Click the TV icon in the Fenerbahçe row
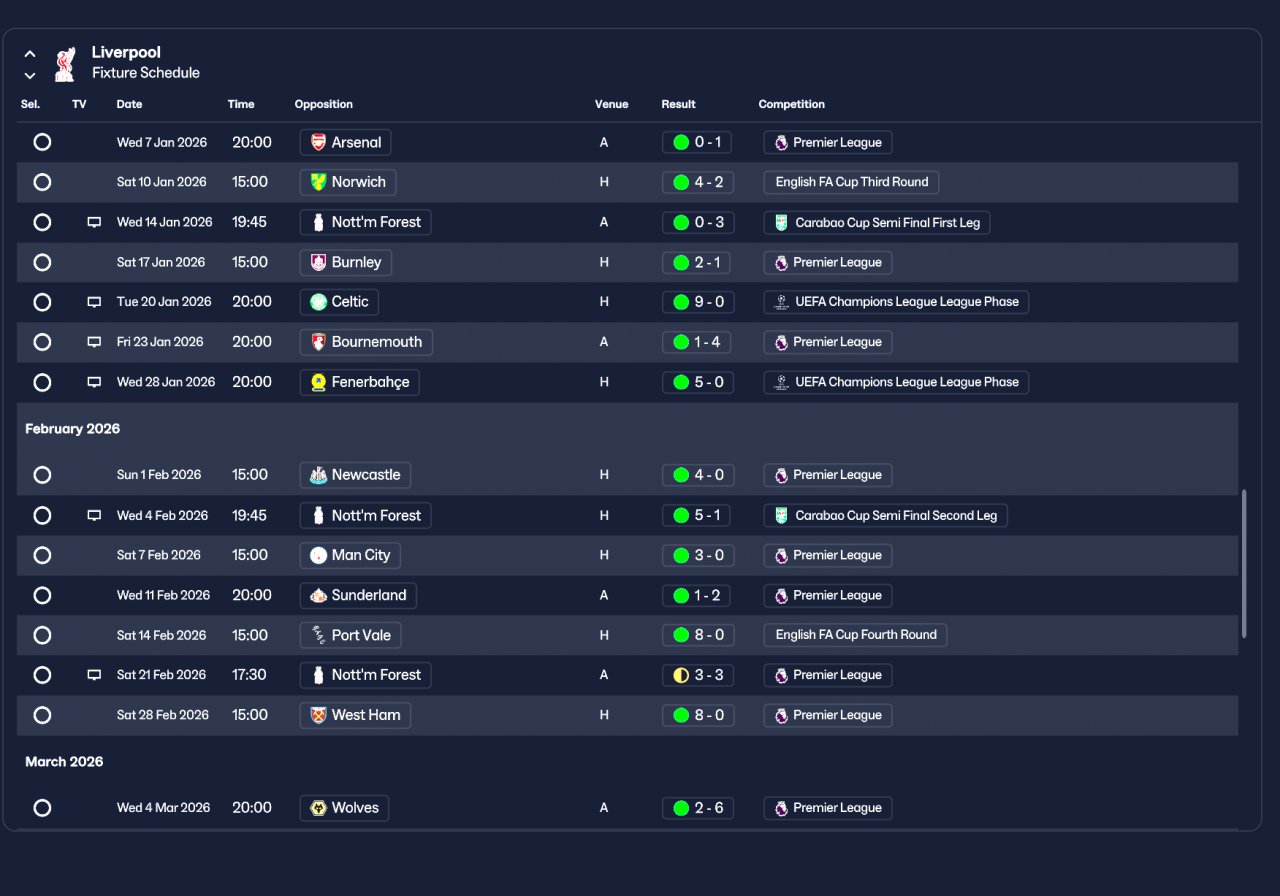This screenshot has height=896, width=1280. tap(94, 382)
